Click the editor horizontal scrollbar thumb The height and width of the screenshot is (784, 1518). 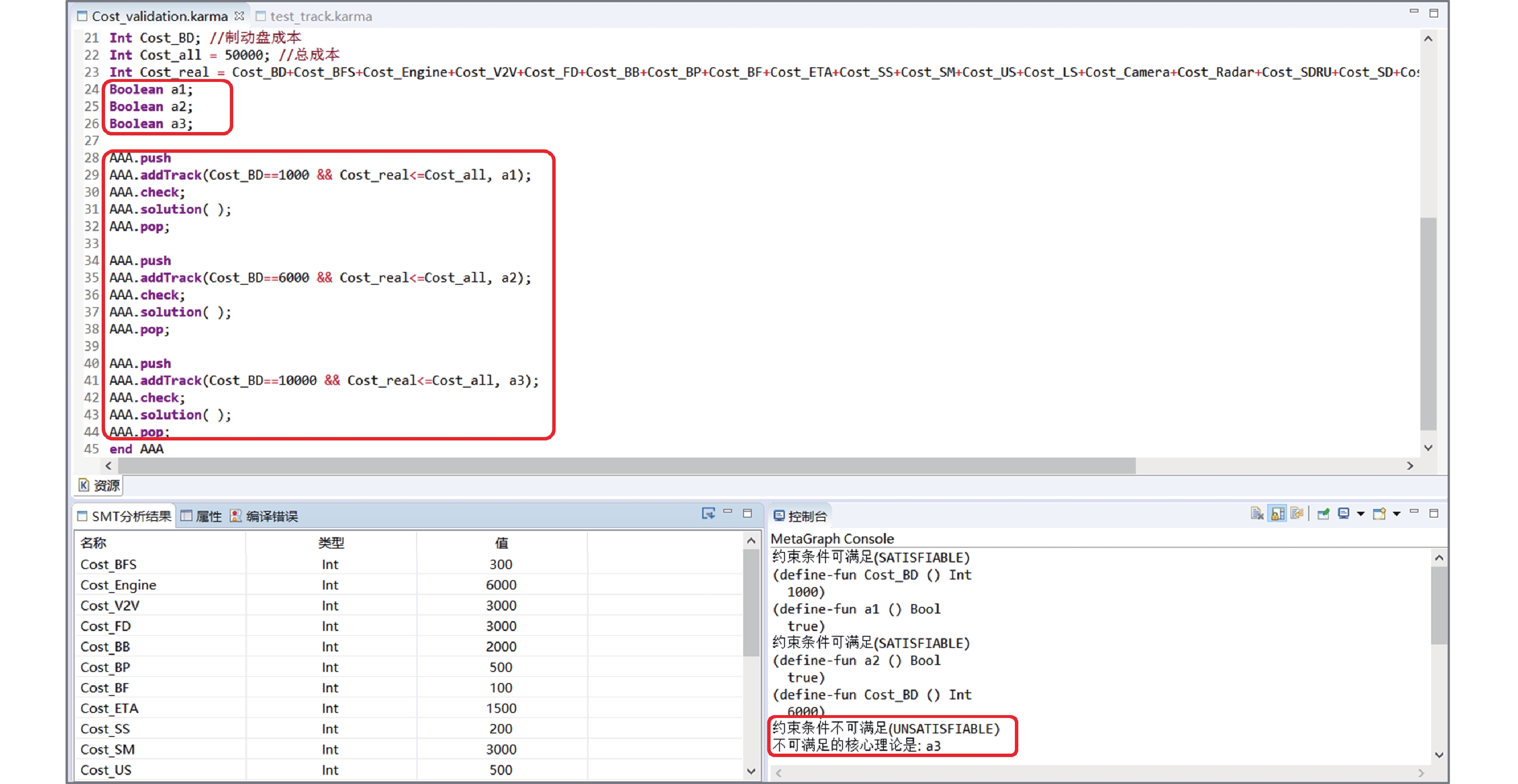626,465
